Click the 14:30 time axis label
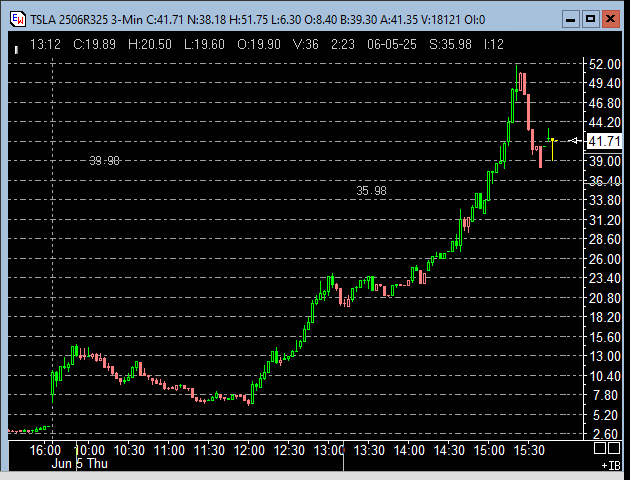Image resolution: width=630 pixels, height=480 pixels. 449,450
